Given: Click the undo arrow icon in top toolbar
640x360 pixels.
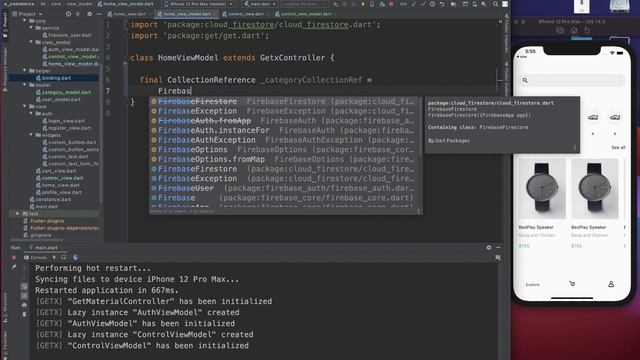Looking at the screenshot, I should coord(442,4).
